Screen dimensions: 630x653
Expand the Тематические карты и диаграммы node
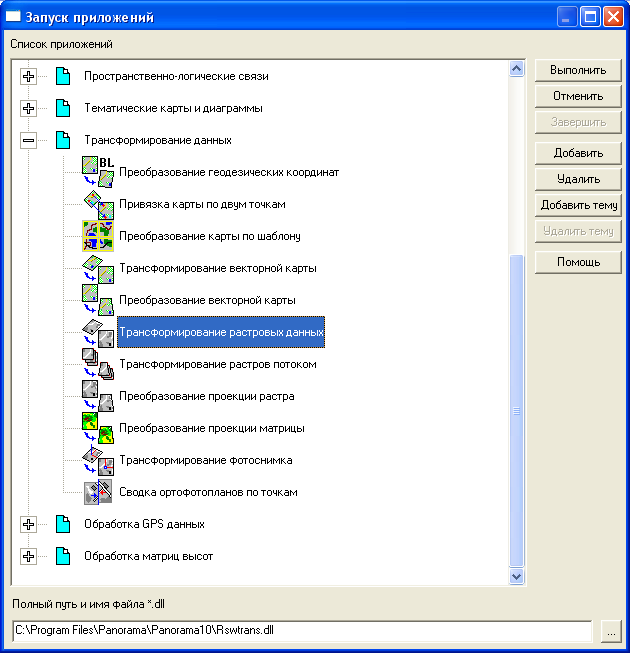[x=28, y=108]
